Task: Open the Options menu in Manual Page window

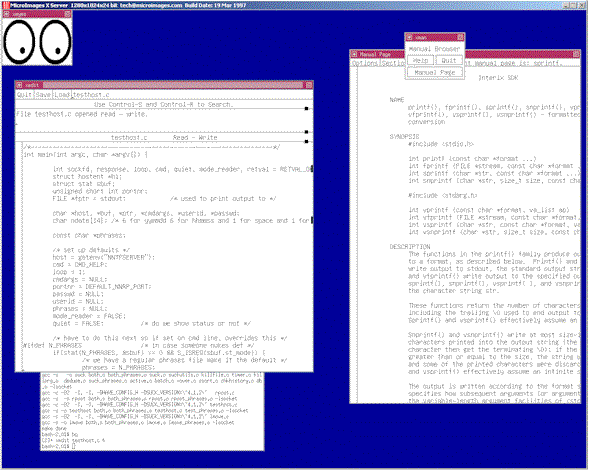Action: point(365,63)
